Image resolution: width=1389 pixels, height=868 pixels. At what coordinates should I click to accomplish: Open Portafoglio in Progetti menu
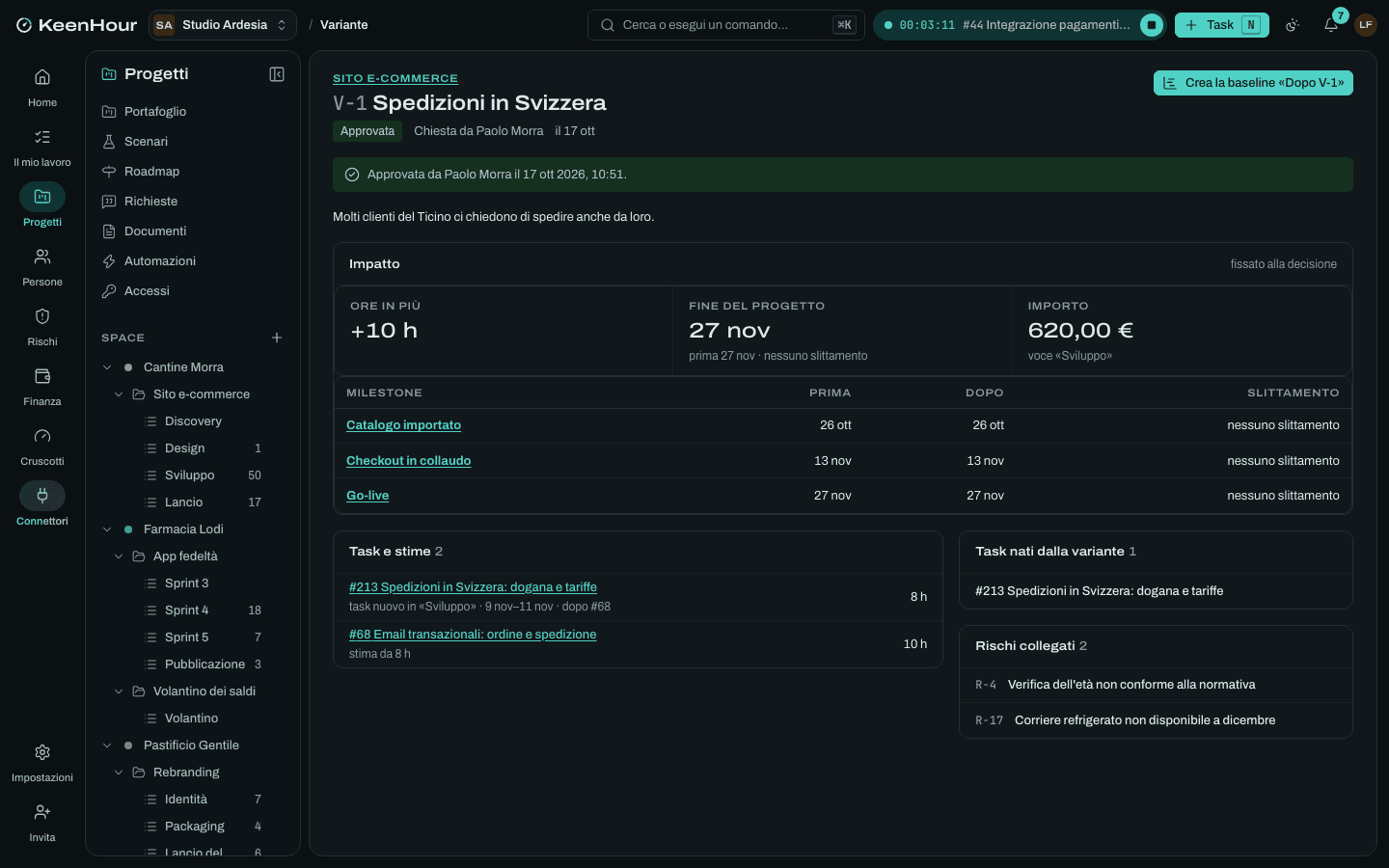(193, 111)
